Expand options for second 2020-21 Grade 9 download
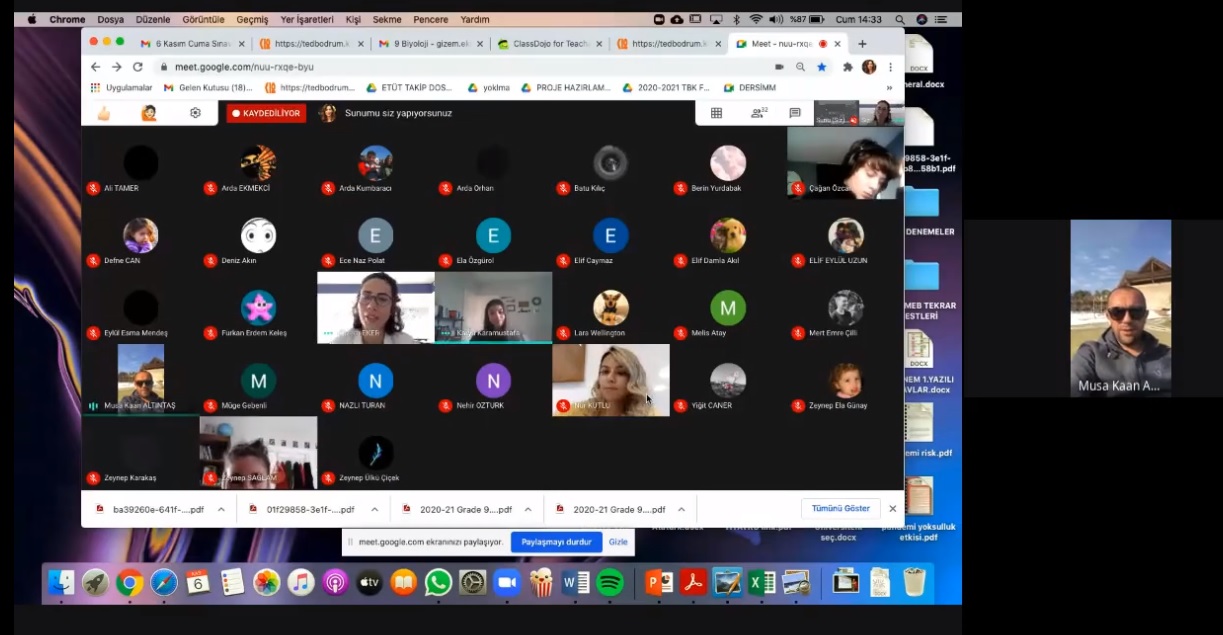Image resolution: width=1223 pixels, height=635 pixels. [x=681, y=509]
